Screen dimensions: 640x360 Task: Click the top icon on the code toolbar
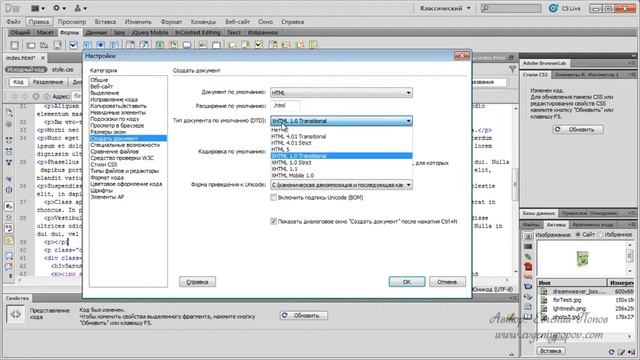click(9, 112)
